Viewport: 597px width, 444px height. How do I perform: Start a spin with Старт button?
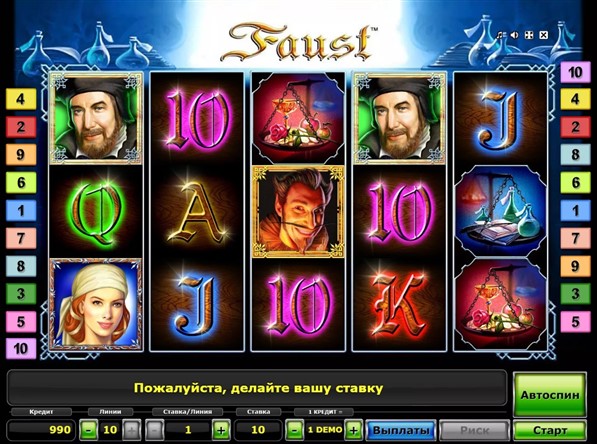click(x=549, y=430)
